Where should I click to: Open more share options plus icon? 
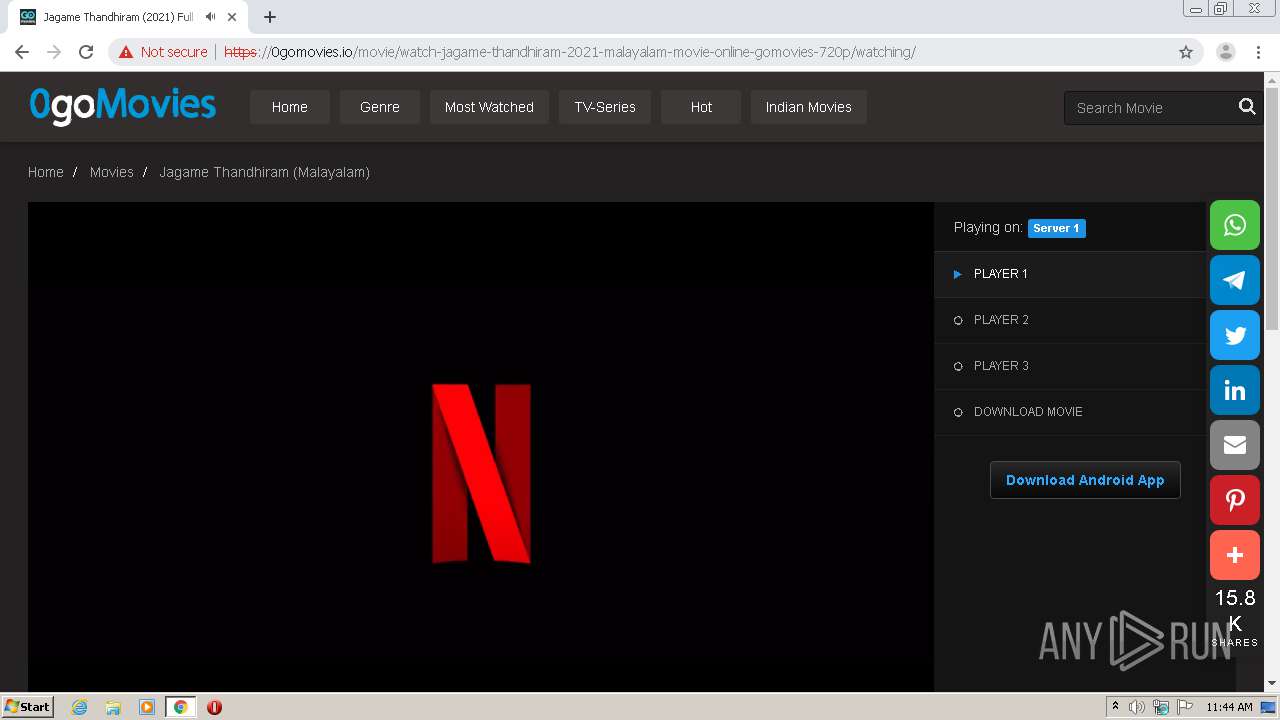pos(1235,555)
